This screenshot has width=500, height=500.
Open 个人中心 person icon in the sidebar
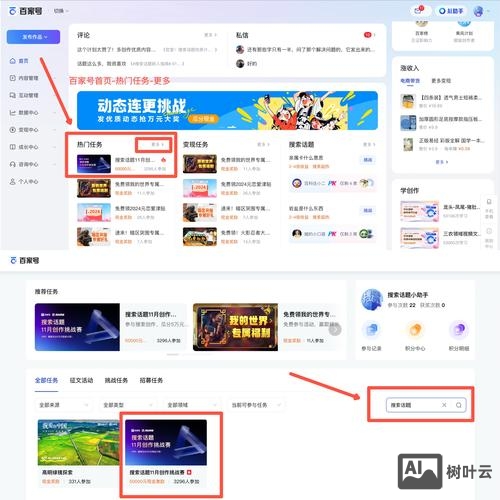[13, 182]
